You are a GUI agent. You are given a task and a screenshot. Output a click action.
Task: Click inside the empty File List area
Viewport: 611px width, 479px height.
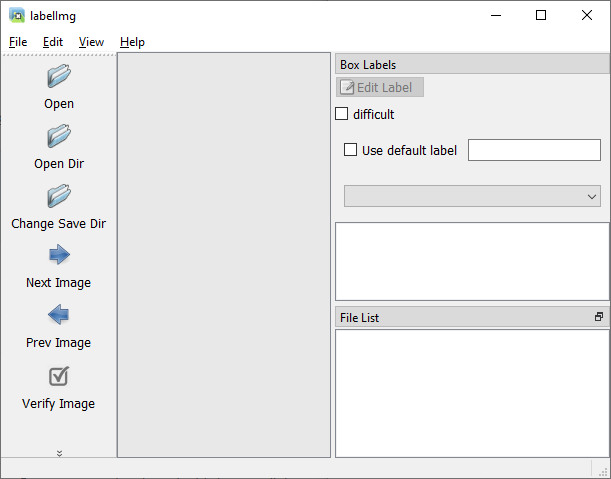coord(472,393)
